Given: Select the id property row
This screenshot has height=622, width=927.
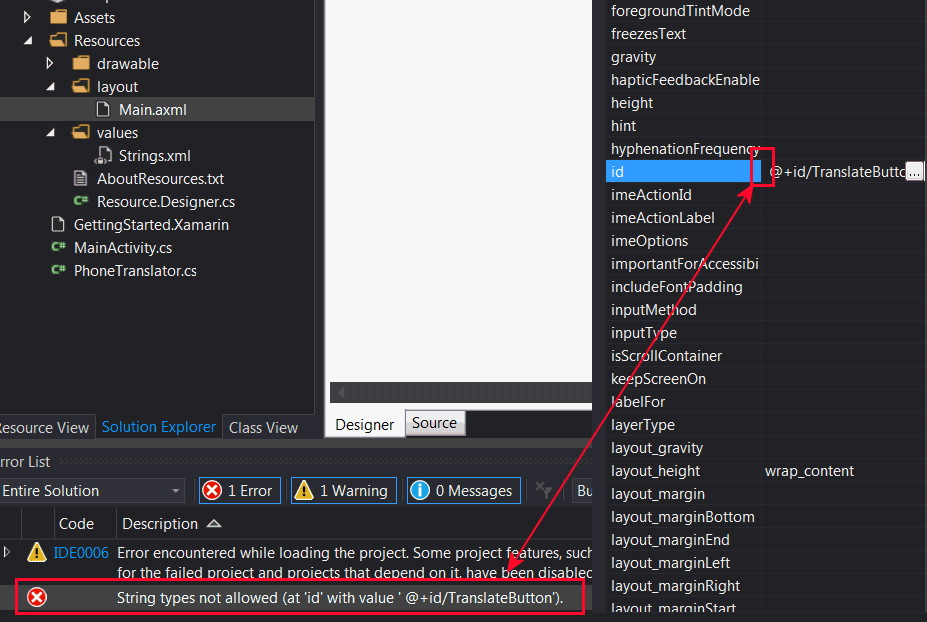Looking at the screenshot, I should pos(683,172).
